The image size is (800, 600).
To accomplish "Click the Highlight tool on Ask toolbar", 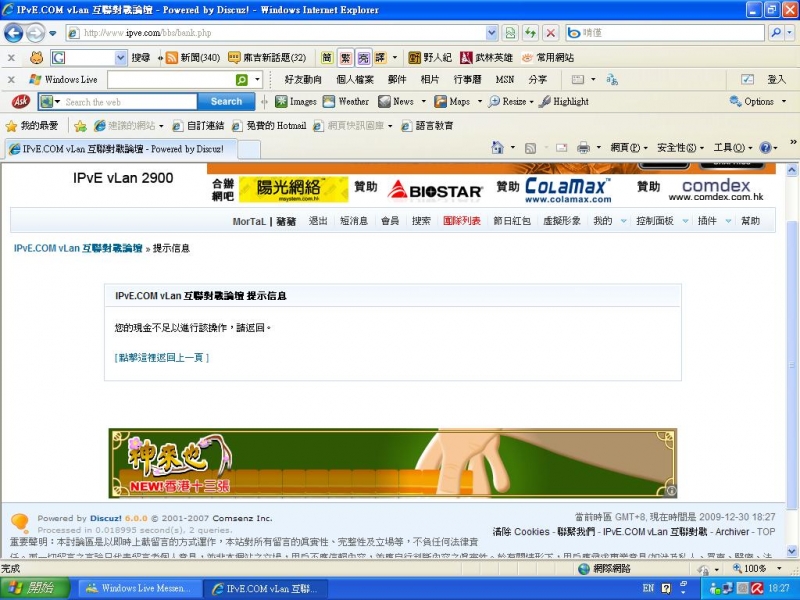I will 564,102.
